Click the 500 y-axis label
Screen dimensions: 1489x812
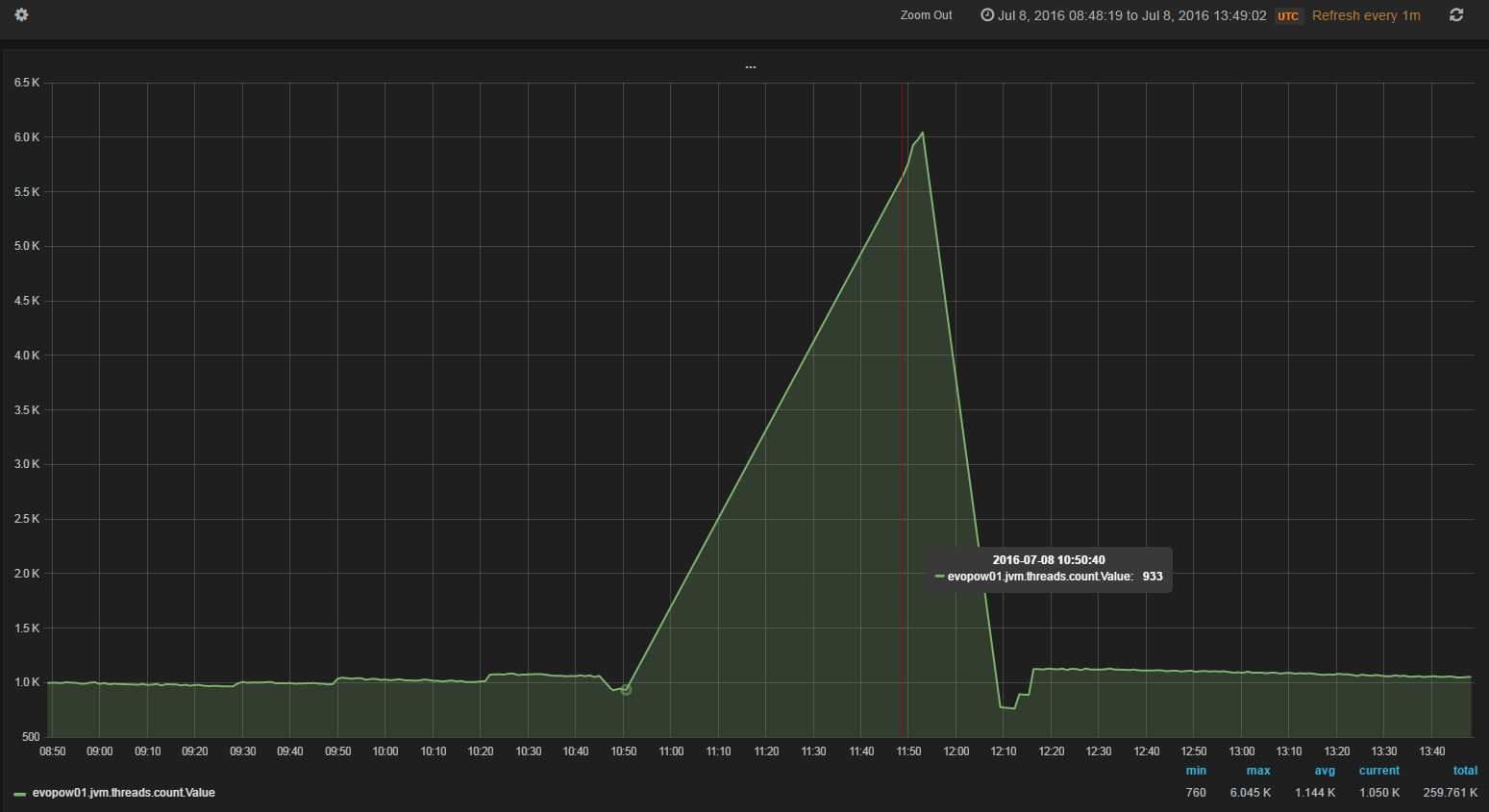click(x=31, y=737)
